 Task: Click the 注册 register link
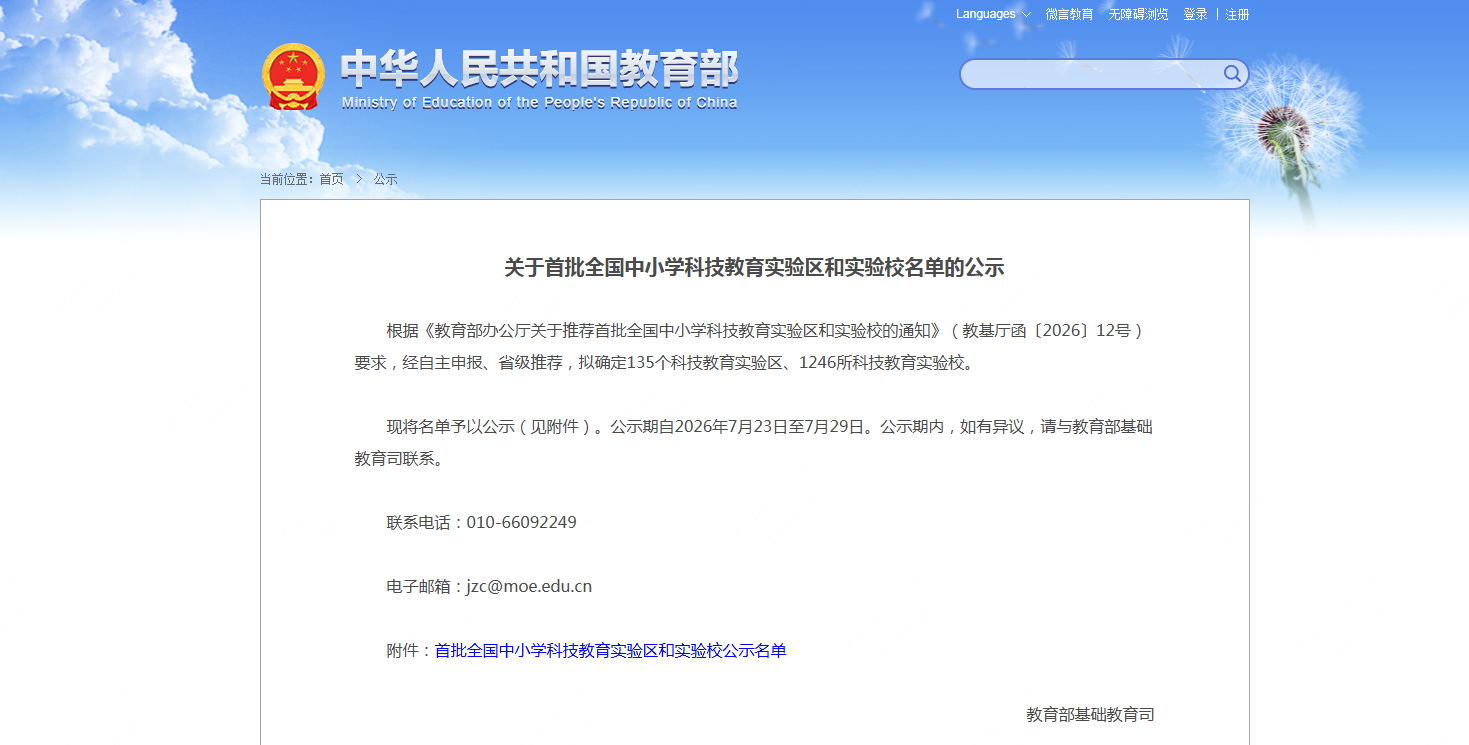point(1238,14)
